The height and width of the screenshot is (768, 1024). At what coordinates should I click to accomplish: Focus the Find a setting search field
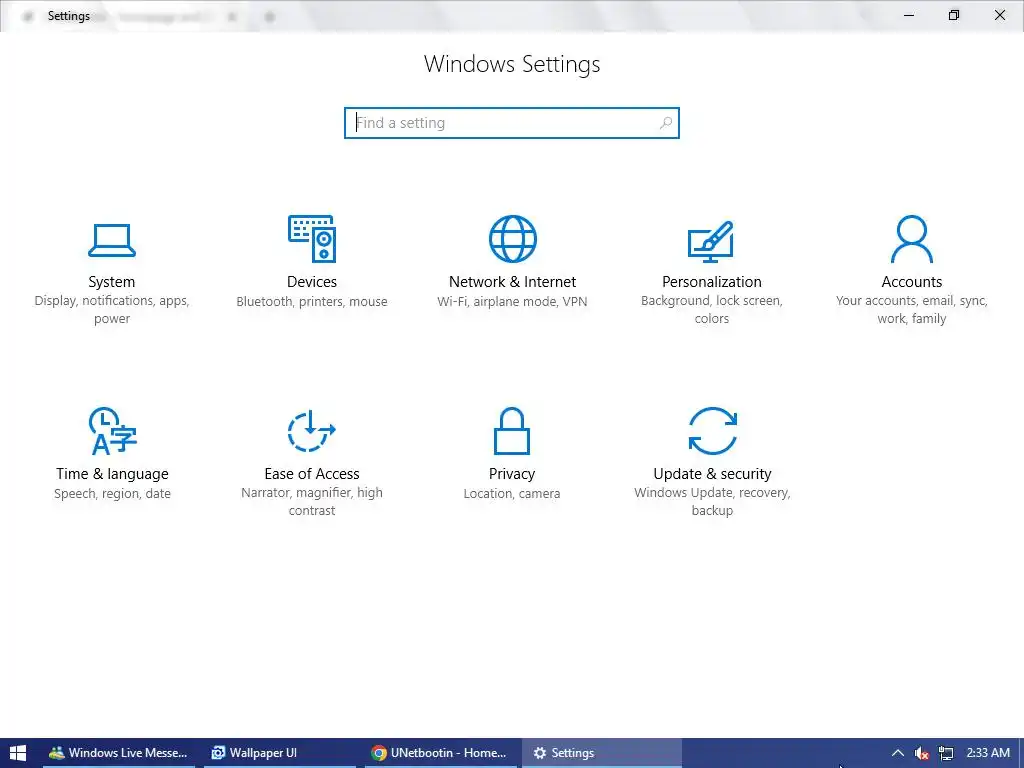pyautogui.click(x=512, y=123)
